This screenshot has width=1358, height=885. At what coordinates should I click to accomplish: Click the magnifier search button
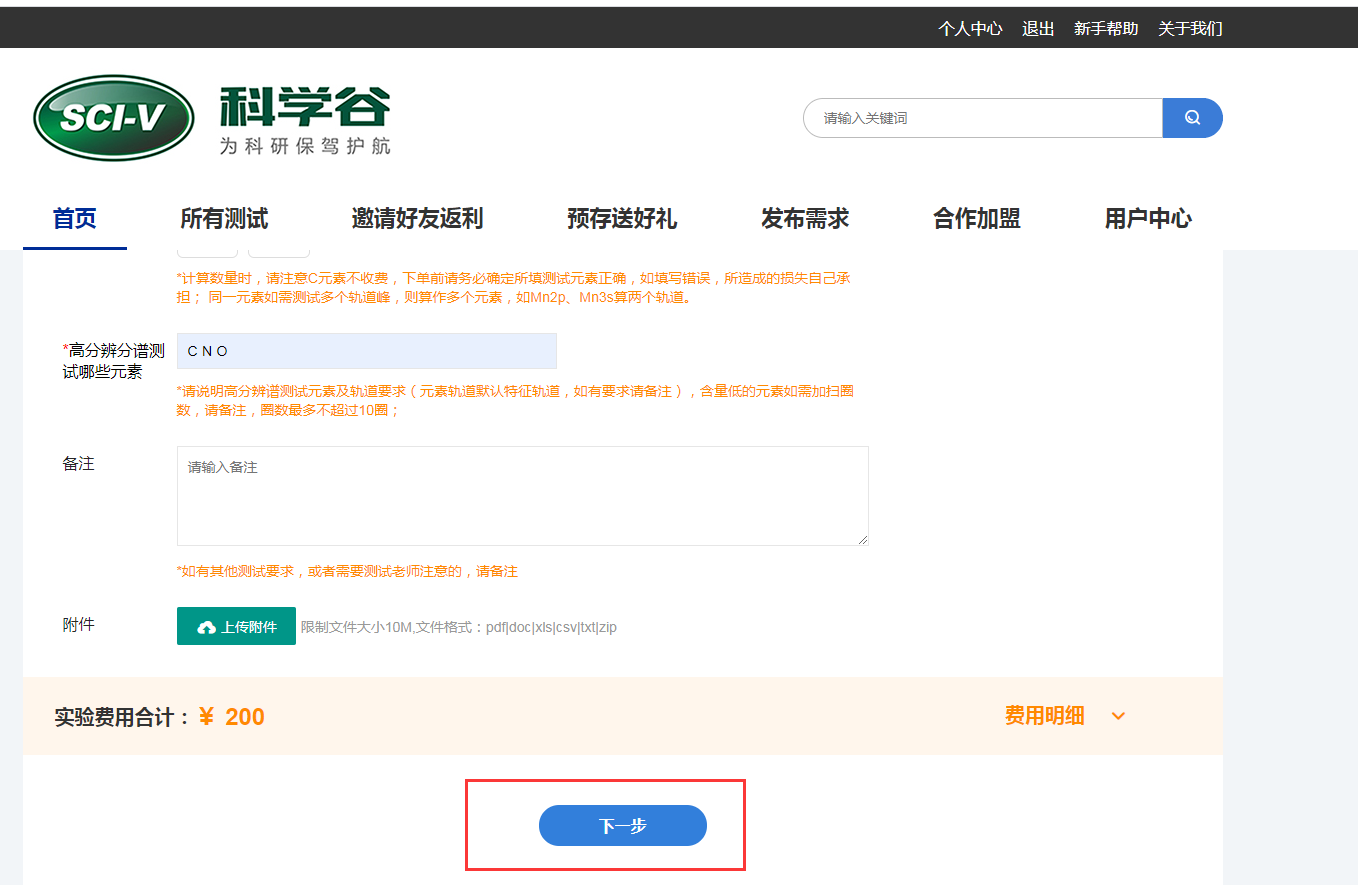pyautogui.click(x=1192, y=118)
